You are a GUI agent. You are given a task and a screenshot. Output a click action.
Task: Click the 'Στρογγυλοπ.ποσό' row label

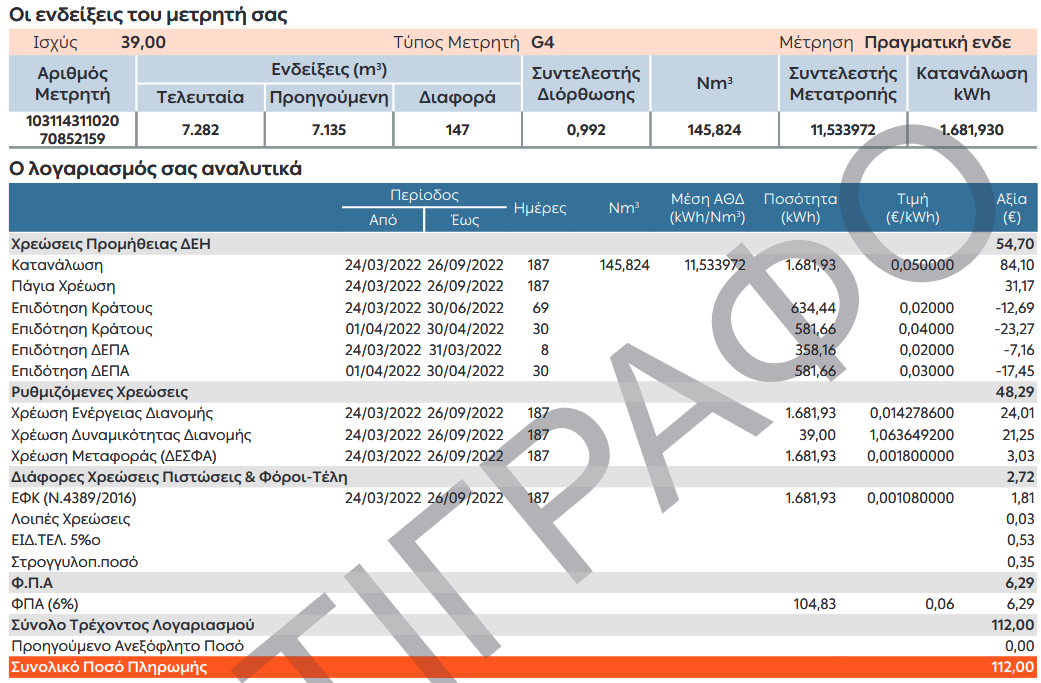pos(74,562)
